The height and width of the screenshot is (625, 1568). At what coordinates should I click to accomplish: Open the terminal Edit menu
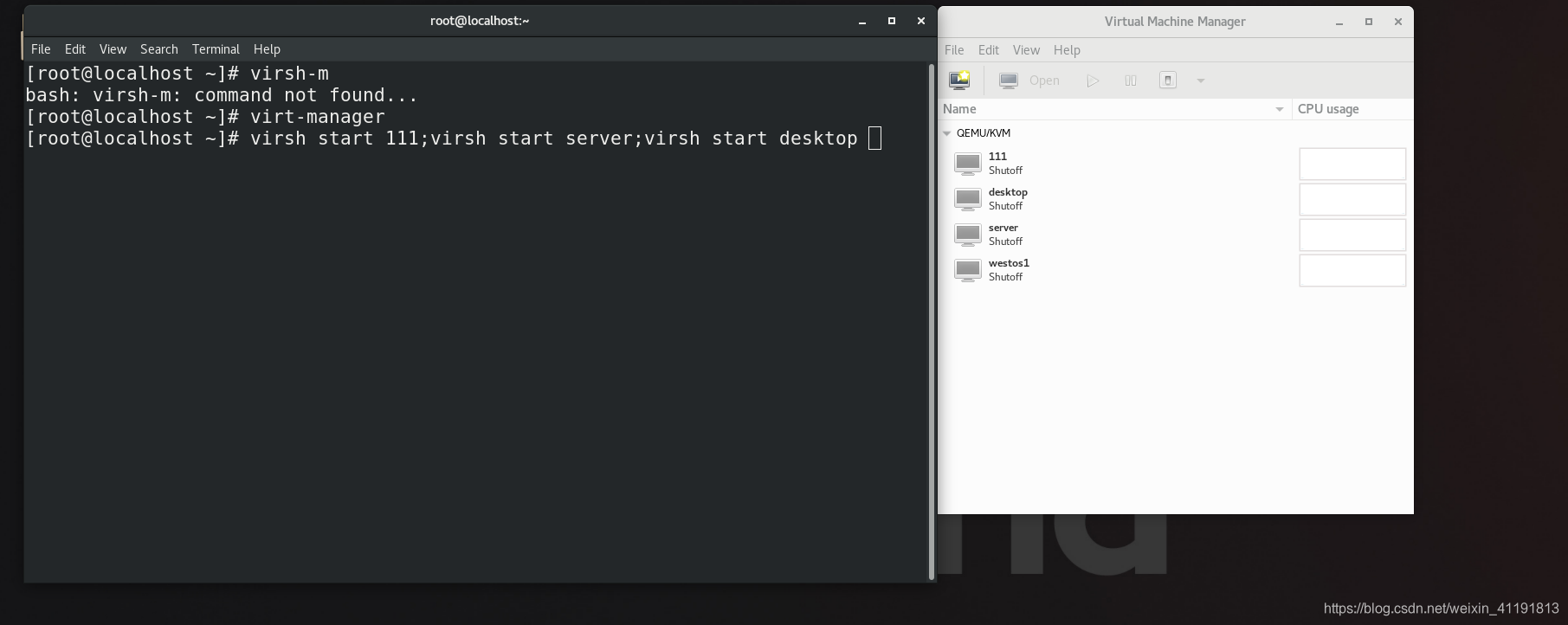coord(75,49)
